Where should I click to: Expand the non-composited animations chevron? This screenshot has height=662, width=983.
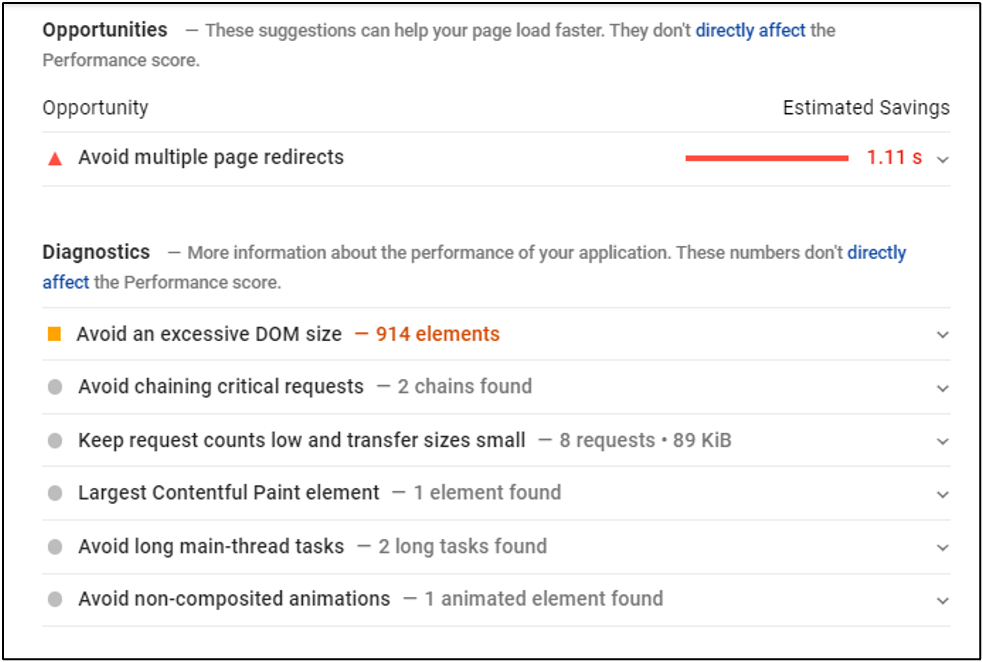pyautogui.click(x=942, y=601)
